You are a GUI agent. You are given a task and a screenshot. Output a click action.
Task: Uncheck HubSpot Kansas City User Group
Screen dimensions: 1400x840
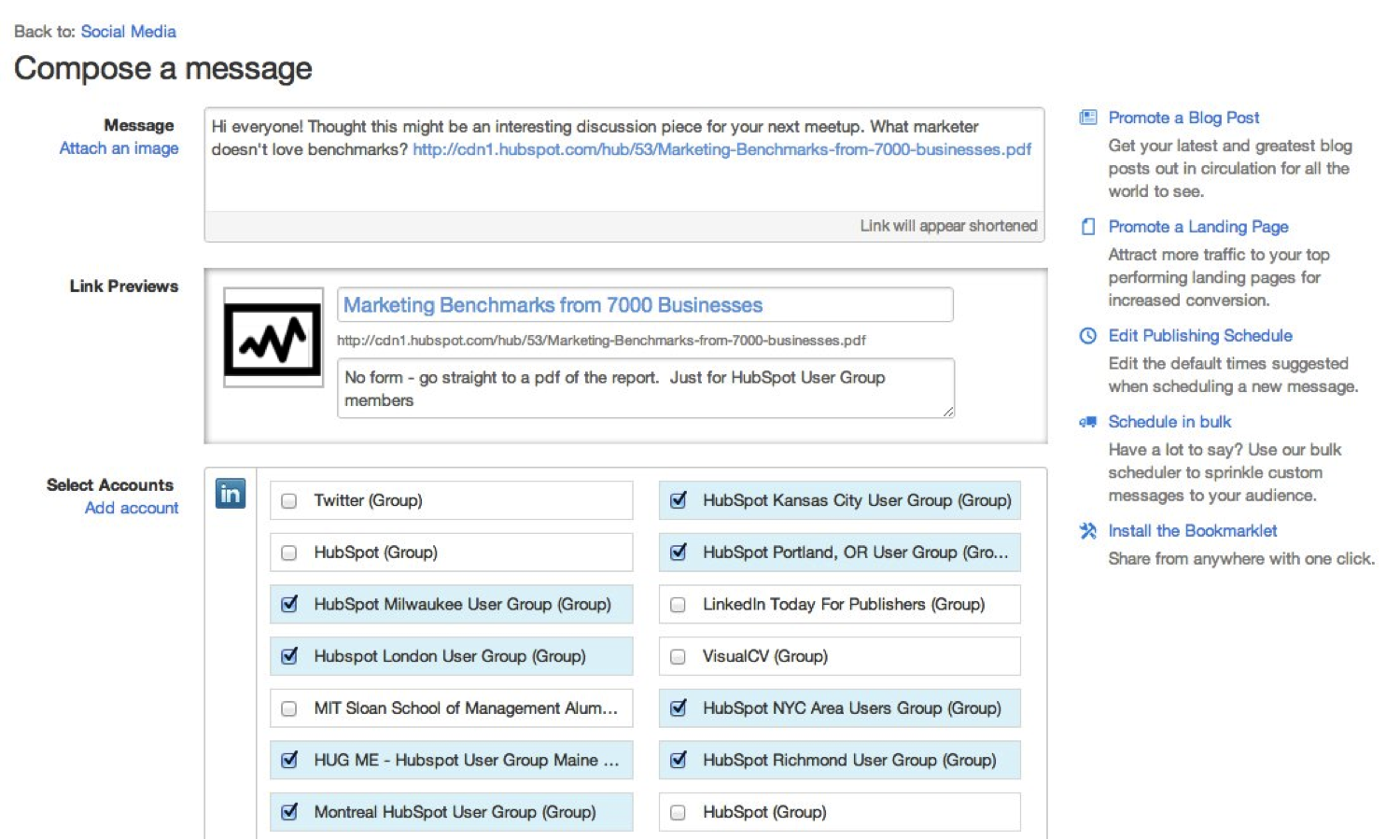pyautogui.click(x=679, y=500)
